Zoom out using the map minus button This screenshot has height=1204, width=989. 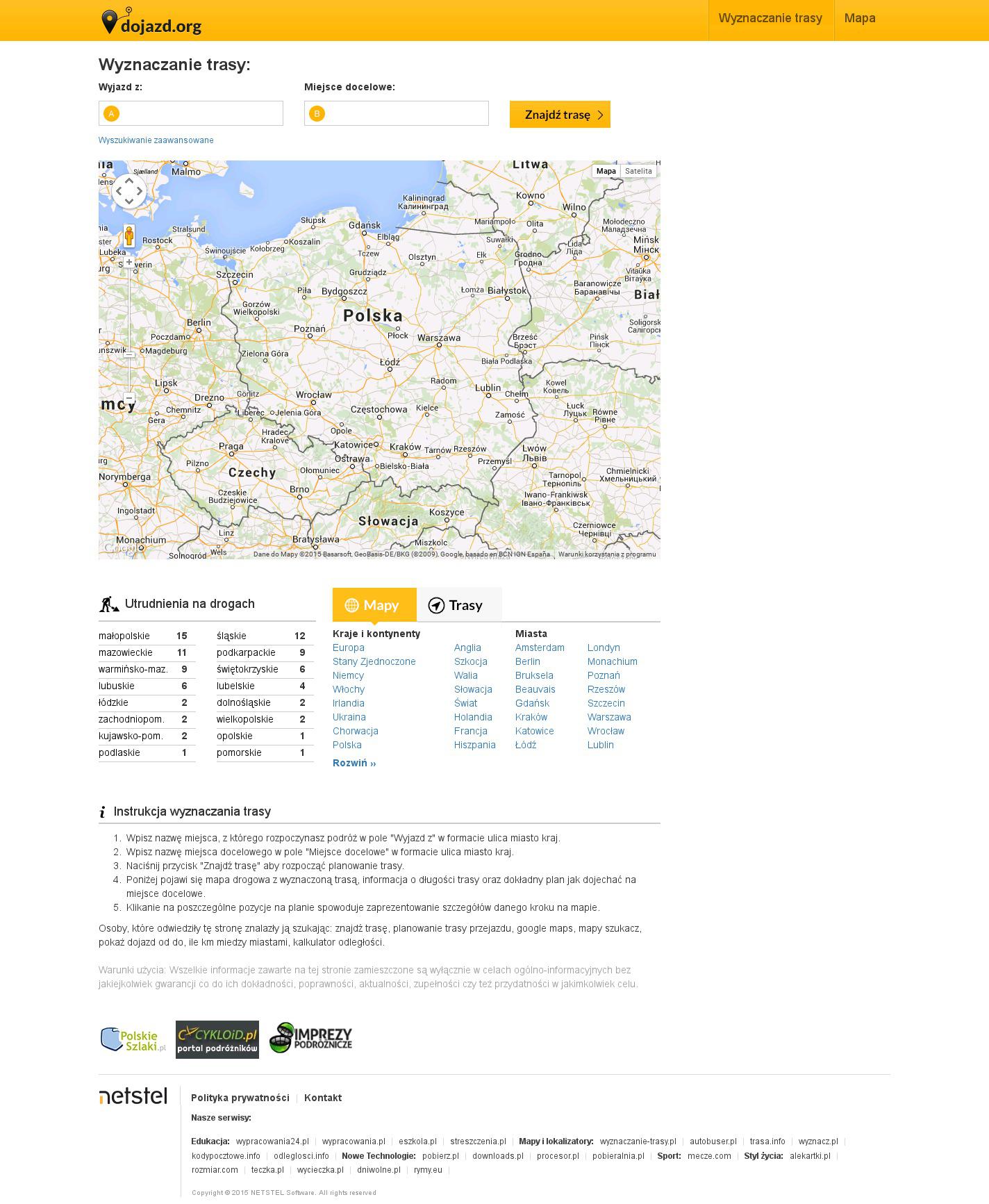point(129,397)
